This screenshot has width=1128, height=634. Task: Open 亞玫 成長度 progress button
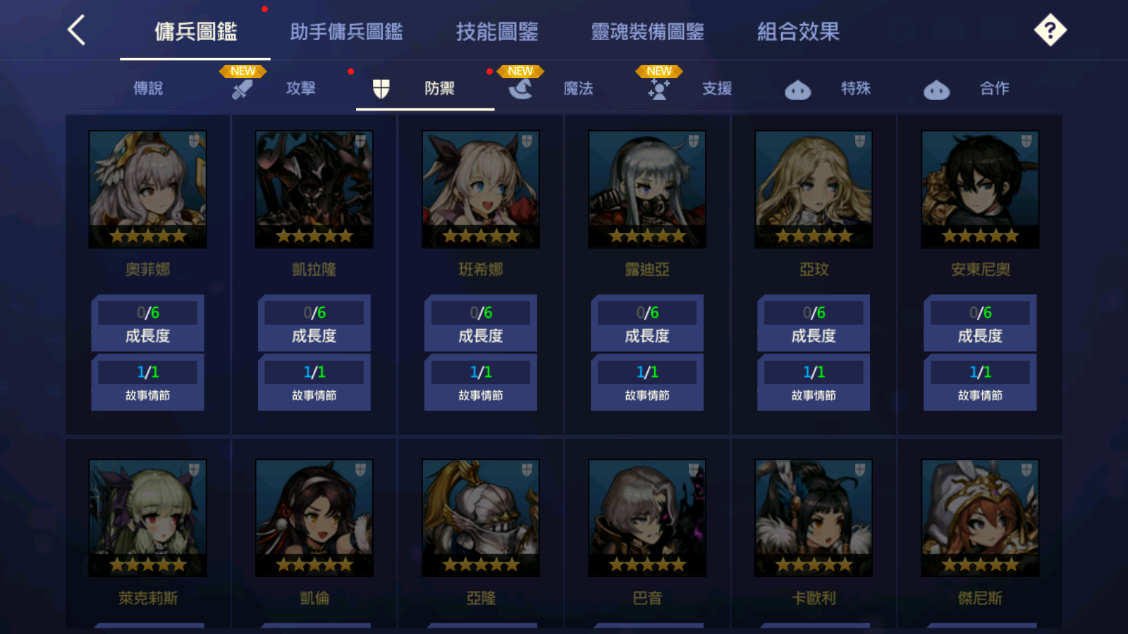(814, 323)
